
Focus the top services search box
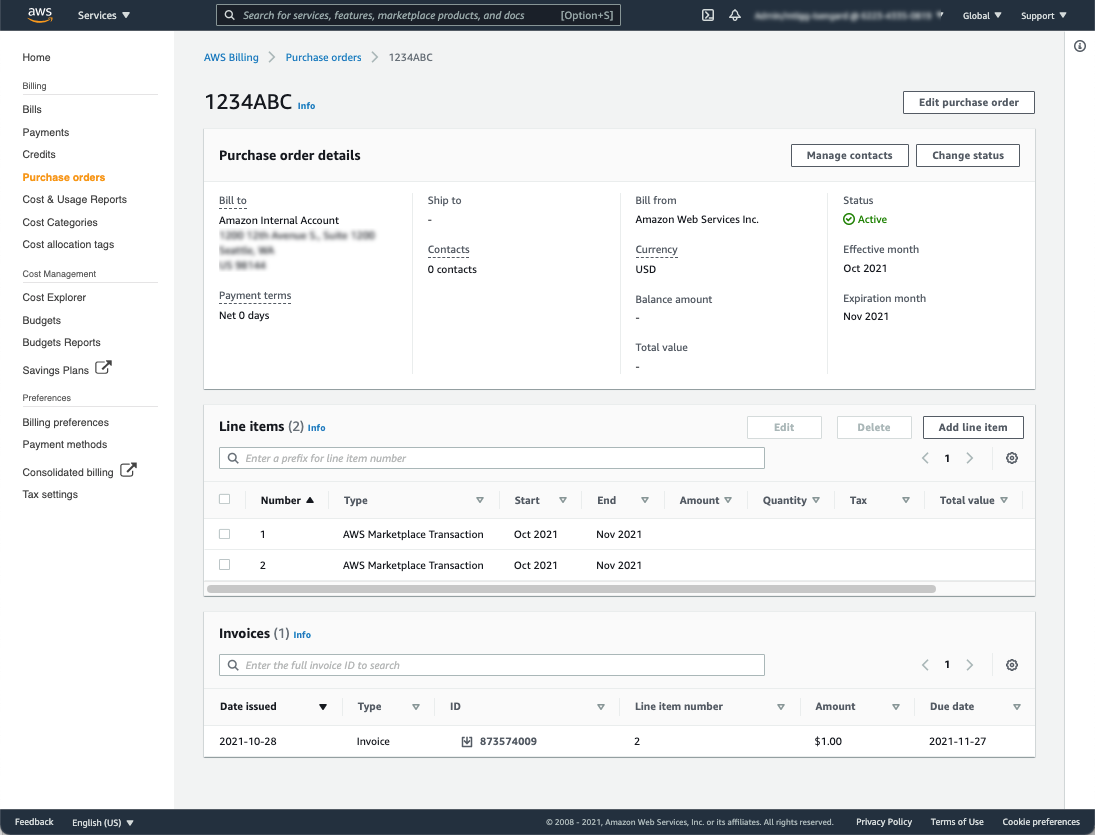tap(418, 15)
